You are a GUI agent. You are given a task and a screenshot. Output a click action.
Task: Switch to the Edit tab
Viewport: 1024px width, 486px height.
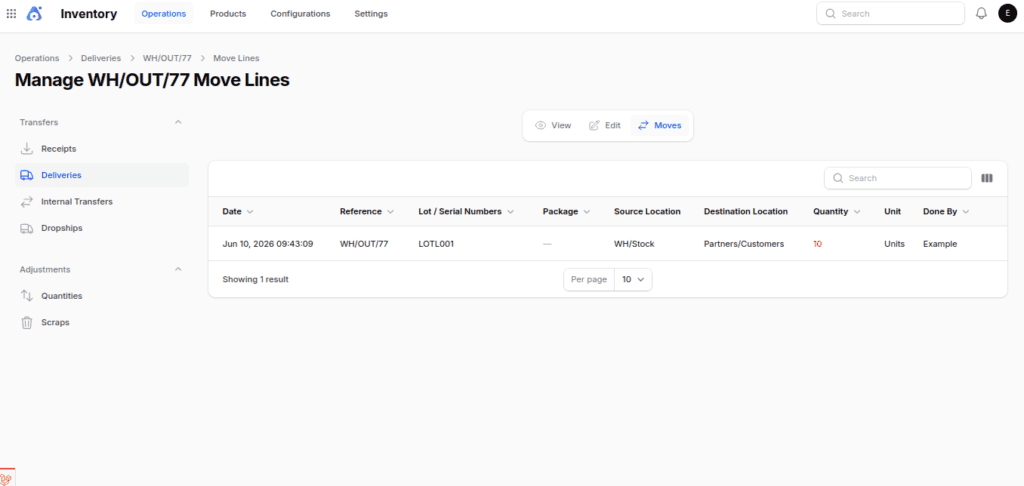point(605,125)
